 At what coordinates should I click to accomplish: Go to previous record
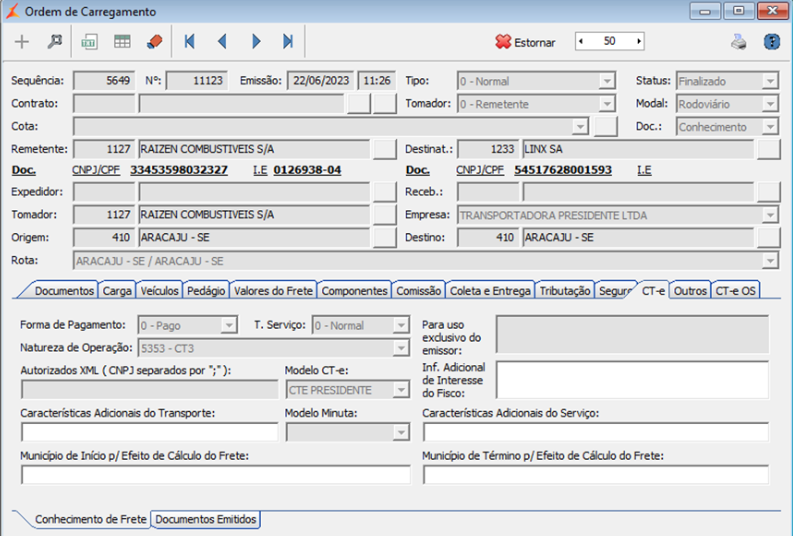222,41
